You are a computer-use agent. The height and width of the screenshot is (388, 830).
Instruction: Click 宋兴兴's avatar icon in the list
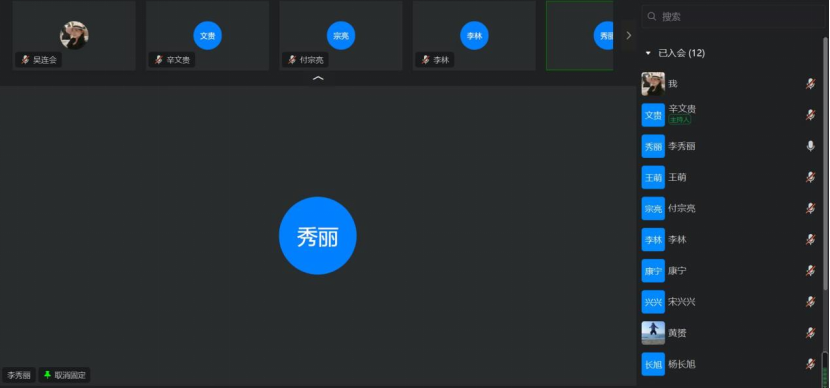653,302
